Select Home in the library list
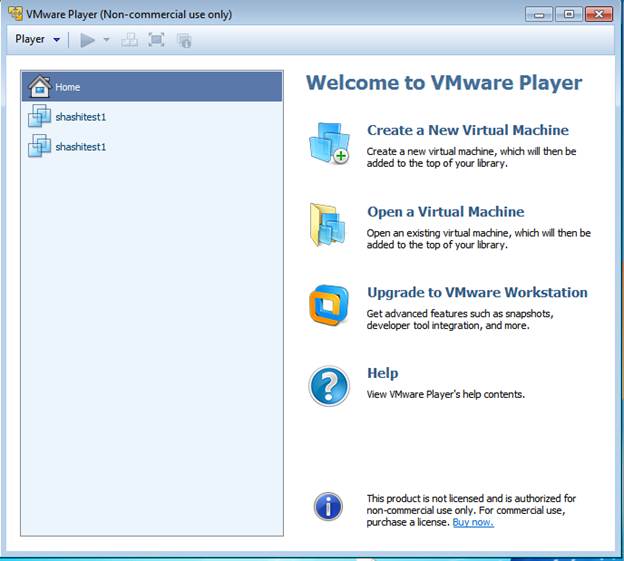The image size is (624, 561). [x=152, y=86]
